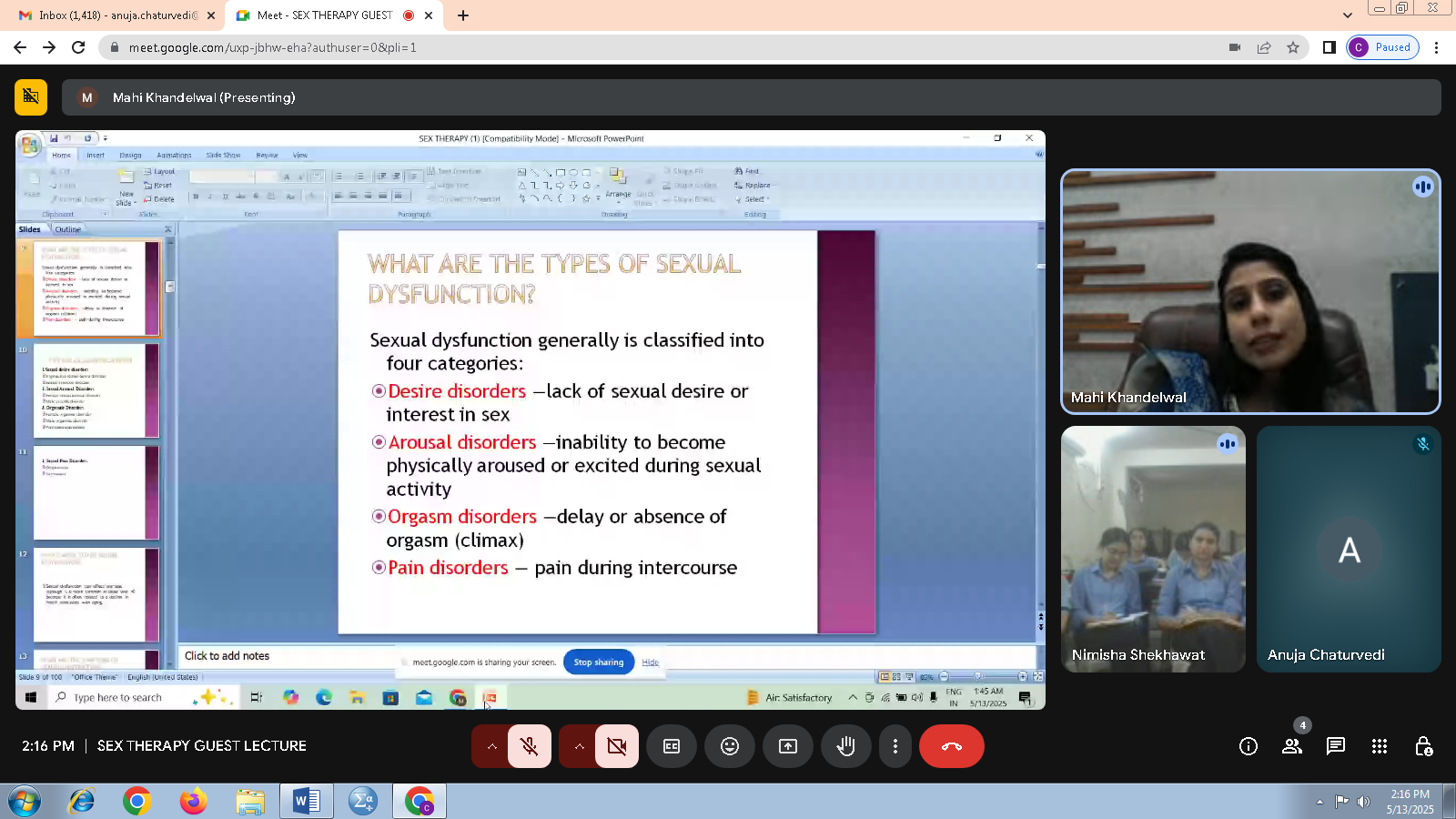Expand video settings arrow beside camera
Viewport: 1456px width, 819px height.
click(x=579, y=746)
